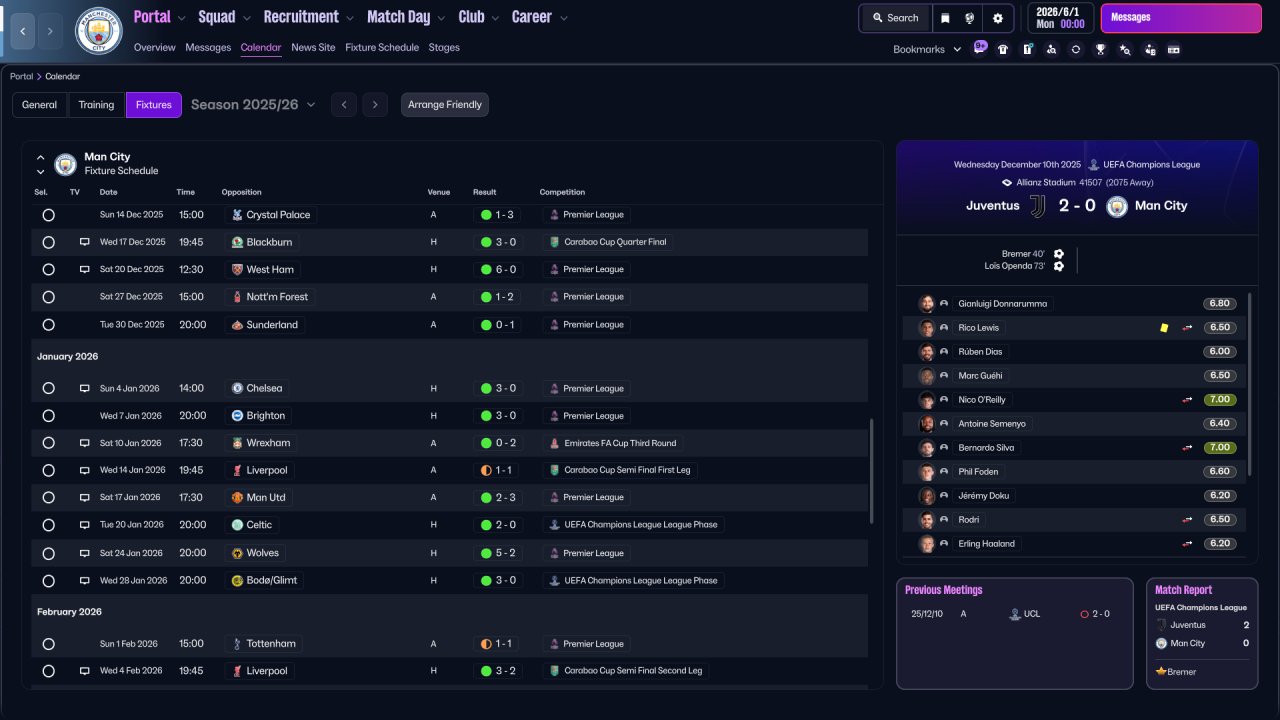Click the up chevron beside Man City Fixture Schedule

point(41,157)
